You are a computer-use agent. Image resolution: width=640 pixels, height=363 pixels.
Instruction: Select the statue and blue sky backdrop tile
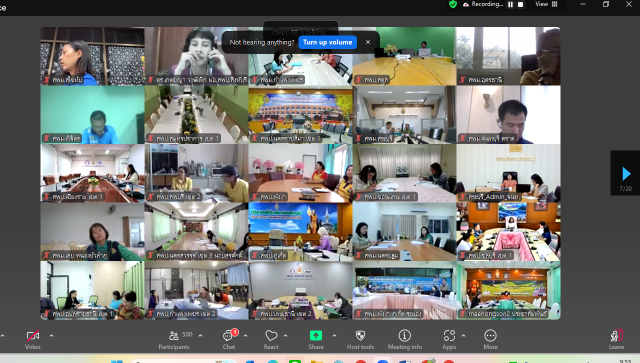[300, 232]
